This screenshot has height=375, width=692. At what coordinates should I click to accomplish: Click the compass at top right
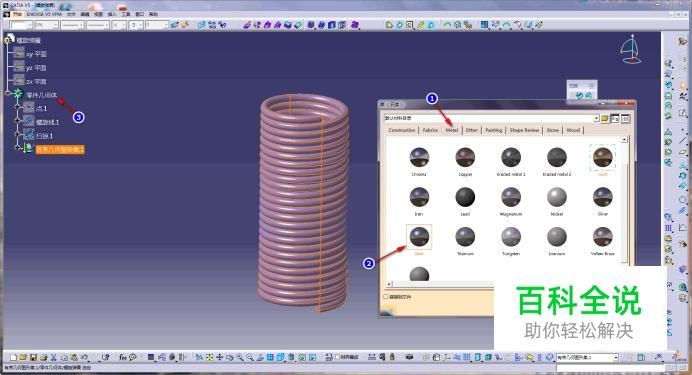click(631, 49)
